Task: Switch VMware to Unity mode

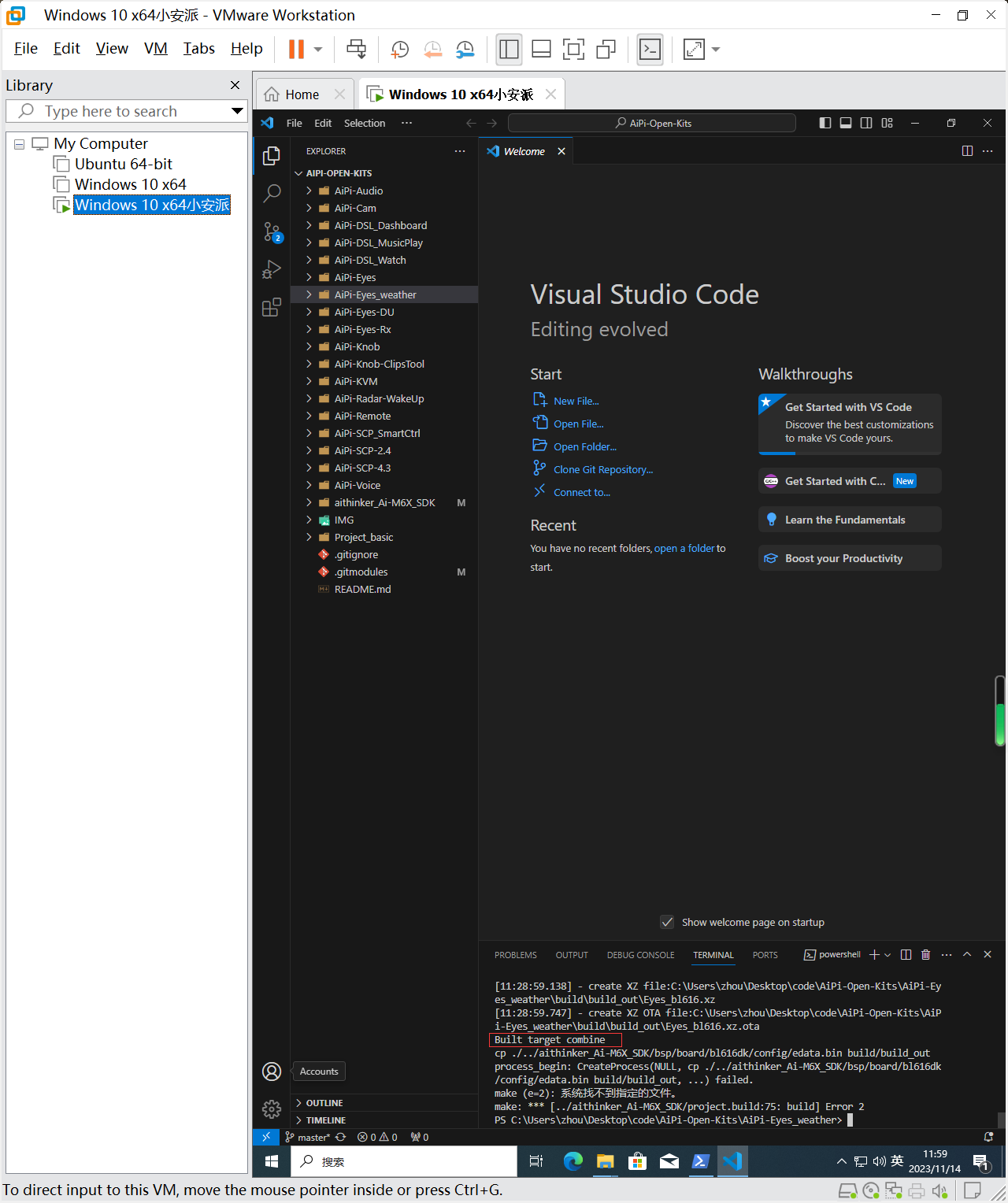Action: tap(606, 49)
